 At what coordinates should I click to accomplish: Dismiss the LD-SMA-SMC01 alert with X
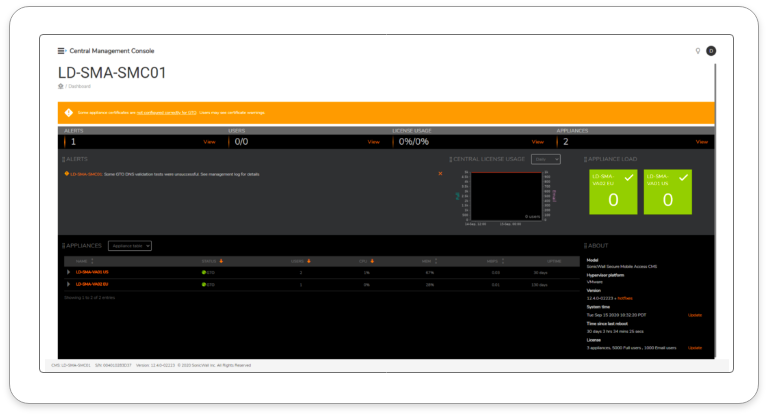click(440, 173)
